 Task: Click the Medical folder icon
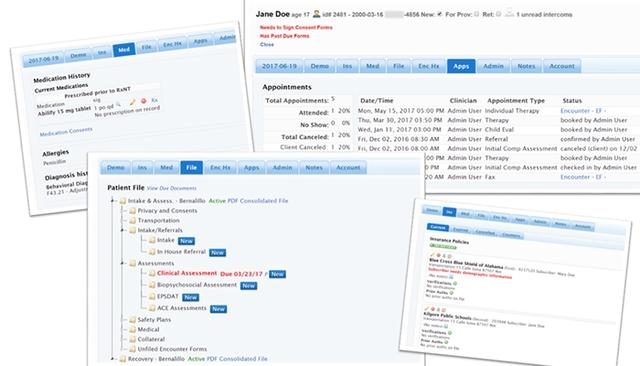[133, 329]
